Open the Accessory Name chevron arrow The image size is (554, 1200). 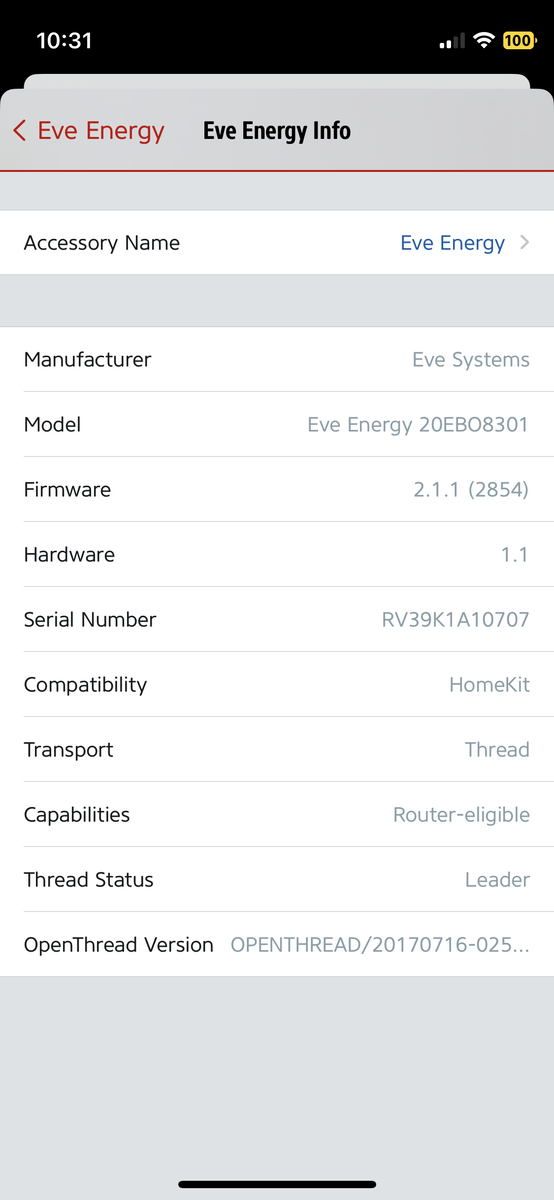525,243
